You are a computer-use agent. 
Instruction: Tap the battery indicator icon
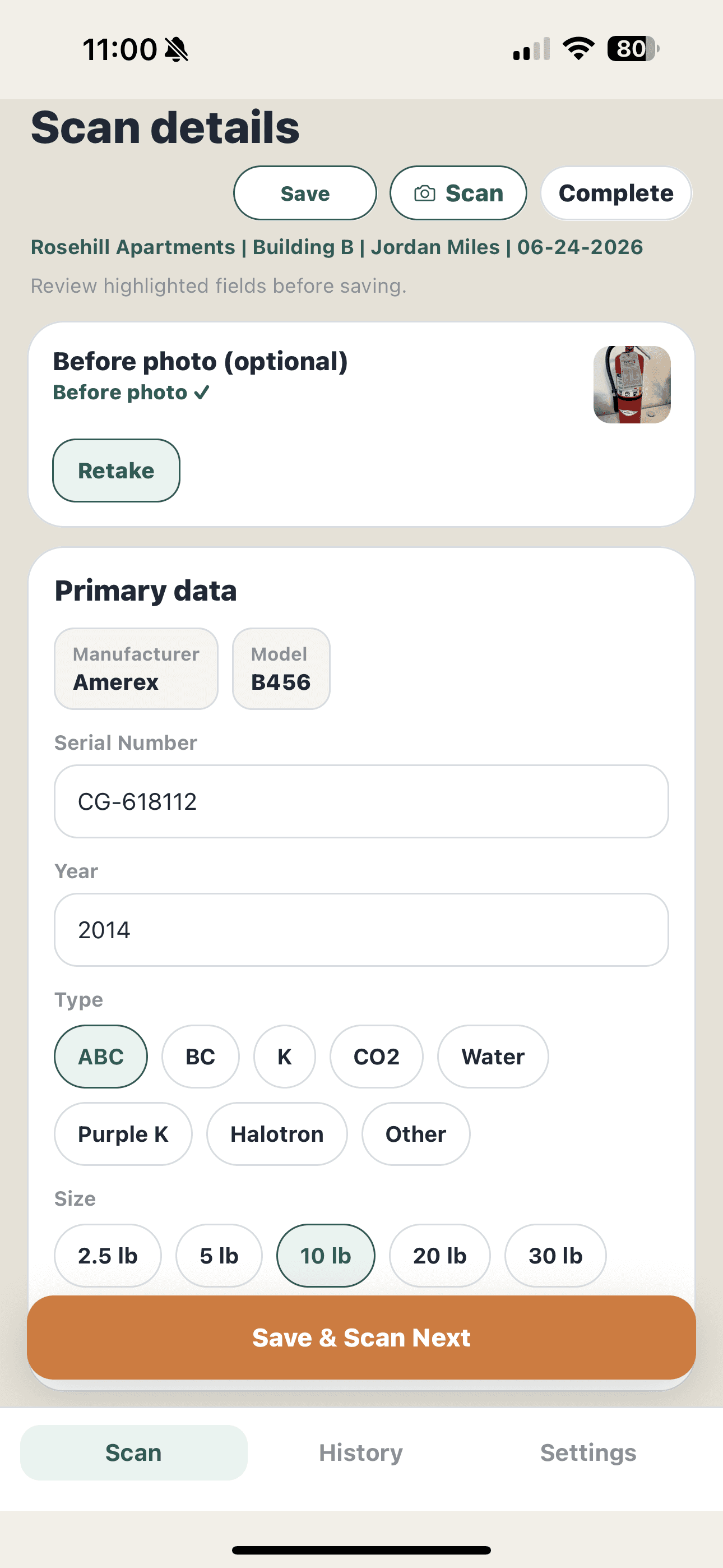click(x=633, y=49)
